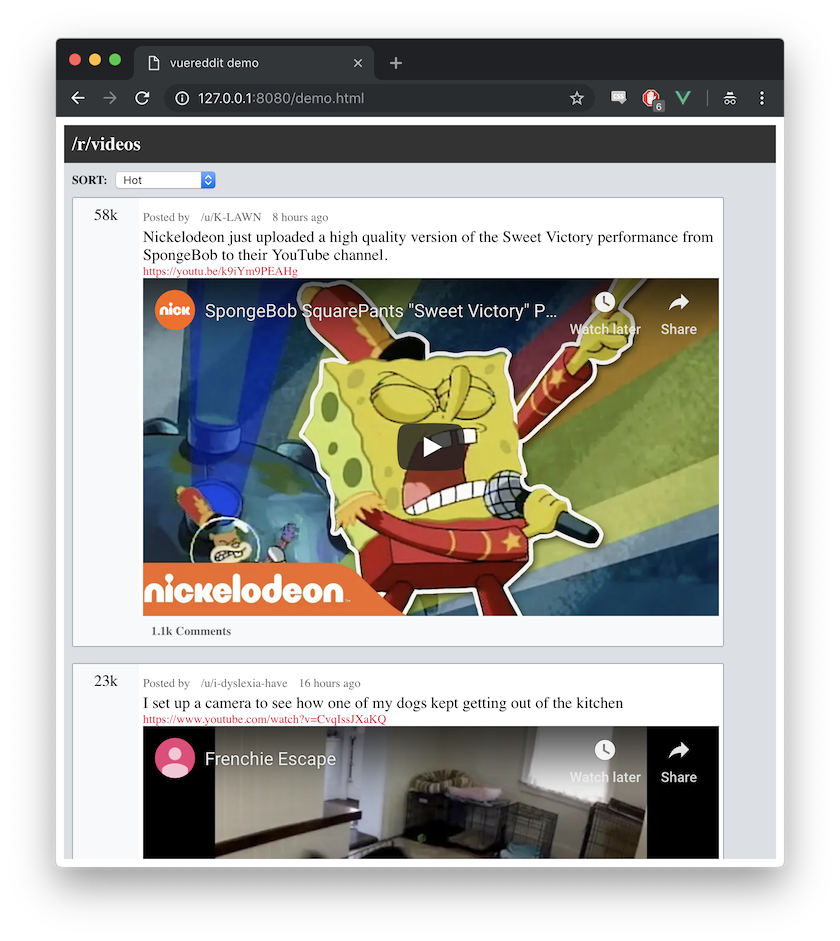Open the youtu.be/k9iYm9PEAHg link
This screenshot has width=840, height=941.
tap(220, 271)
